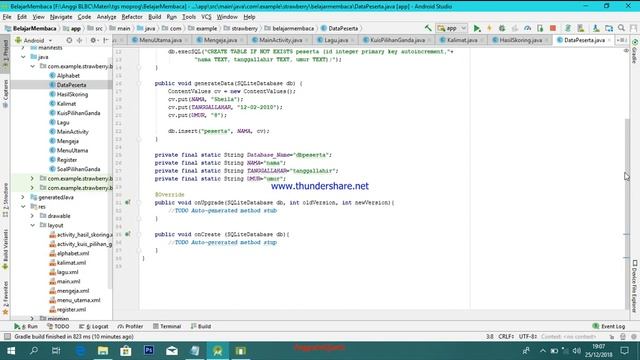Click the Apply Changes lightning icon
The image size is (640, 360).
(x=489, y=28)
